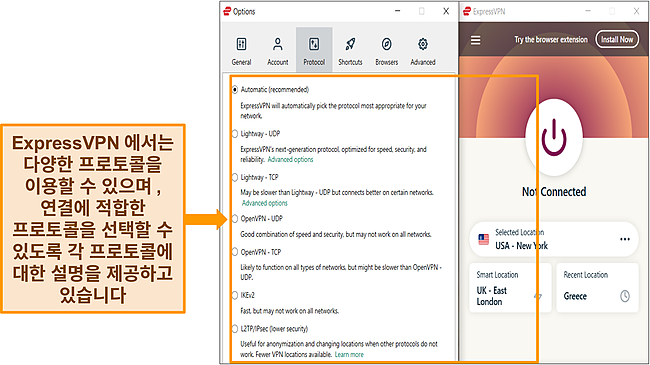Screen dimensions: 650x365
Task: Click the ExpressVPN logo in main window title bar
Action: pos(467,11)
